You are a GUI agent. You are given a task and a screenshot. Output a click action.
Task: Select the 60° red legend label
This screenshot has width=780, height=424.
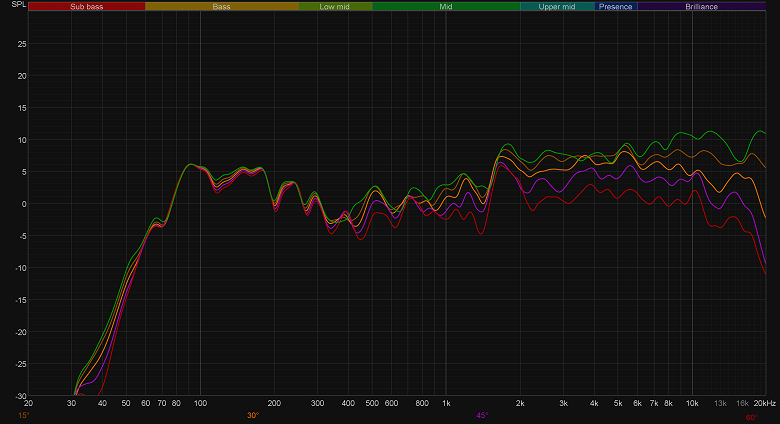tap(752, 418)
